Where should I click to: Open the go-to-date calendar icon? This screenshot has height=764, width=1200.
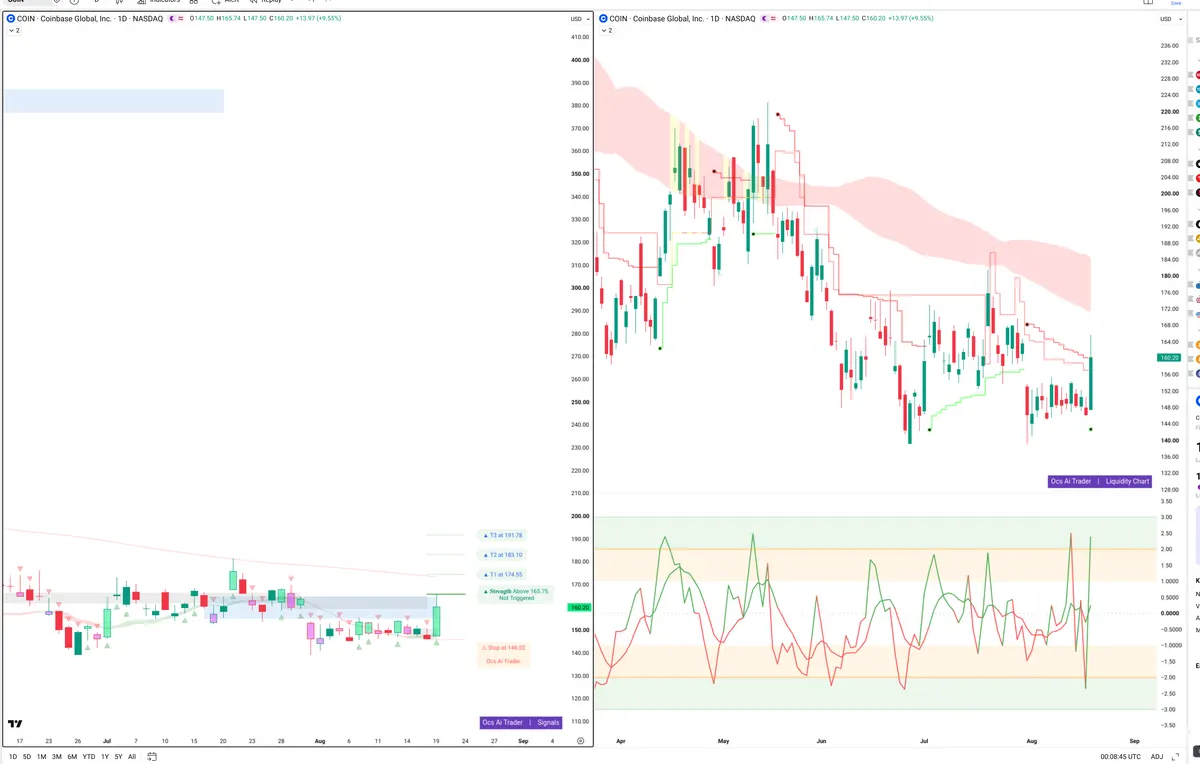(152, 757)
